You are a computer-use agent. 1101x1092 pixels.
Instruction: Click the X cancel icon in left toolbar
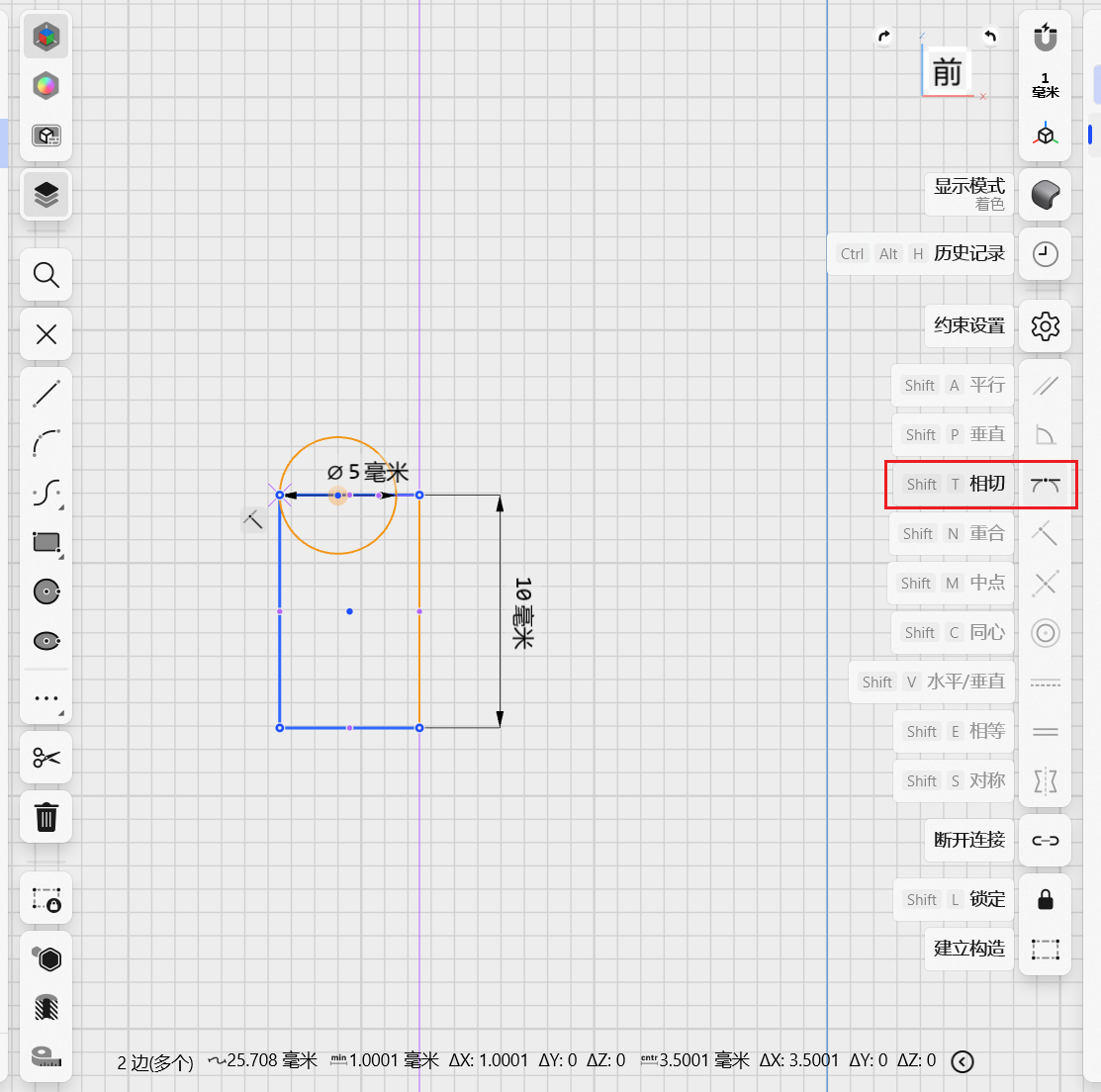(46, 334)
